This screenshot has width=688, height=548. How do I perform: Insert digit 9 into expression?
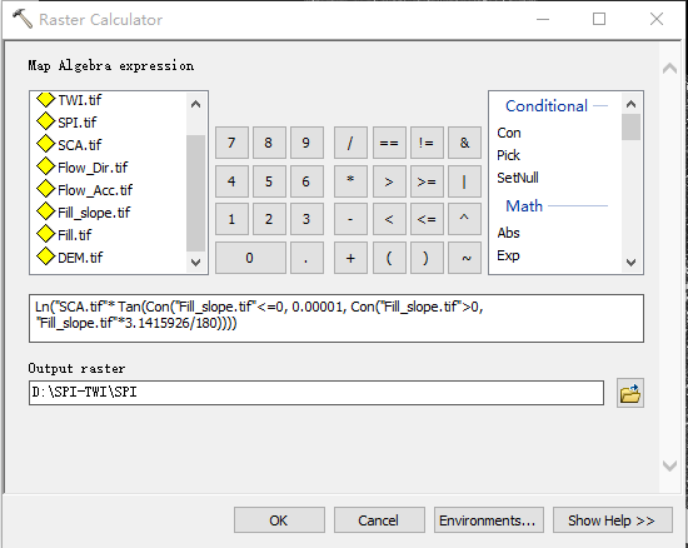click(307, 143)
